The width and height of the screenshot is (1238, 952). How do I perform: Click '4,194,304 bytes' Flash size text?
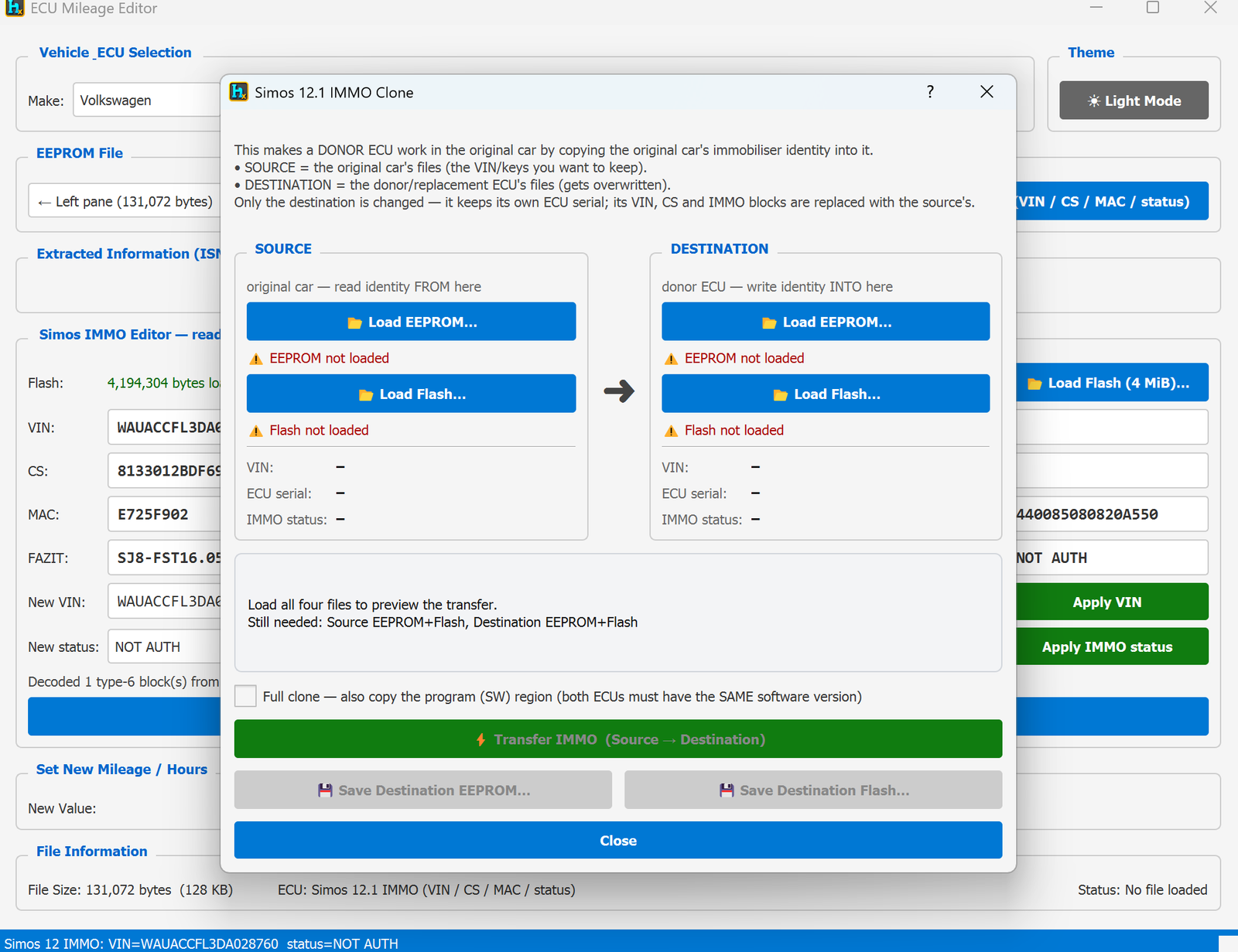tap(163, 383)
